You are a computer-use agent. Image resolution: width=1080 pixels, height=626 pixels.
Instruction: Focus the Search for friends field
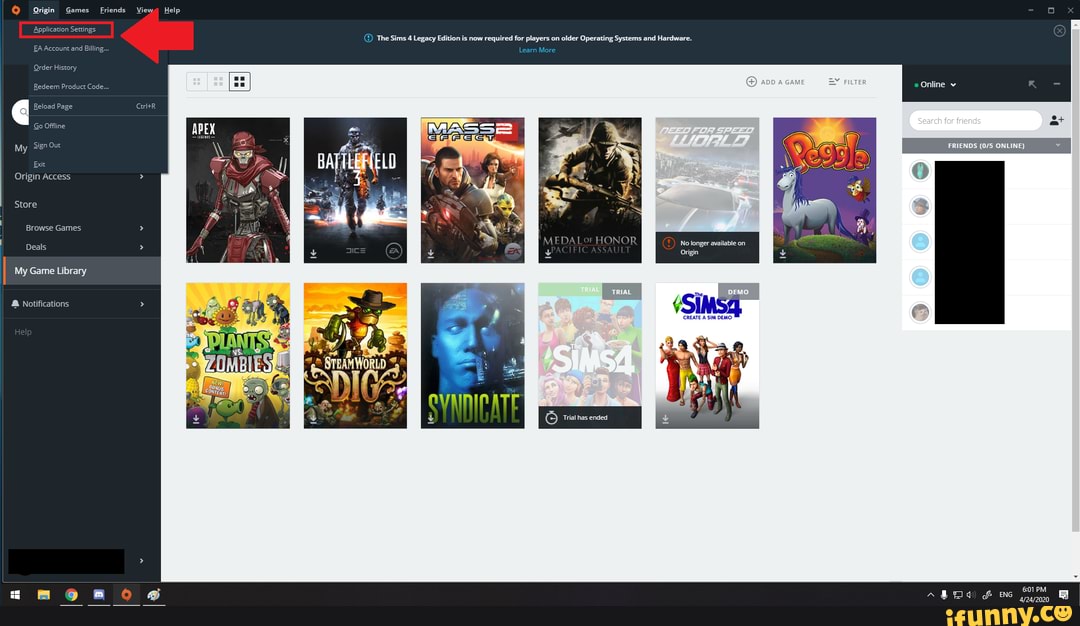[x=975, y=121]
